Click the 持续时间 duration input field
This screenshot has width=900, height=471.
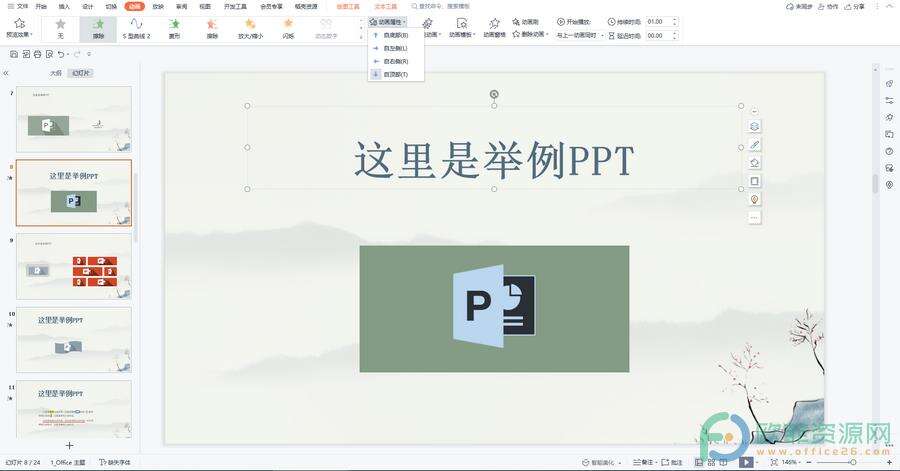pyautogui.click(x=662, y=22)
